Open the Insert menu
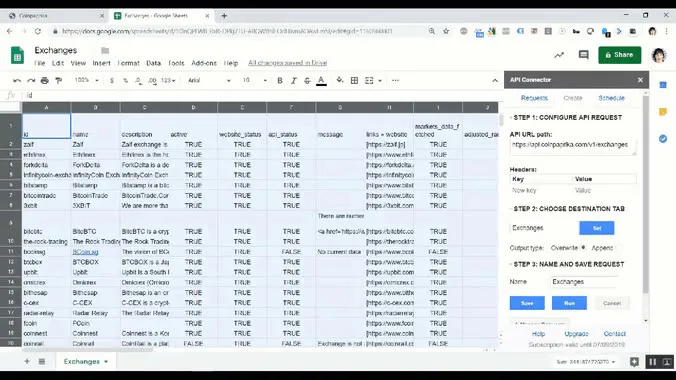The height and width of the screenshot is (380, 676). pyautogui.click(x=102, y=63)
